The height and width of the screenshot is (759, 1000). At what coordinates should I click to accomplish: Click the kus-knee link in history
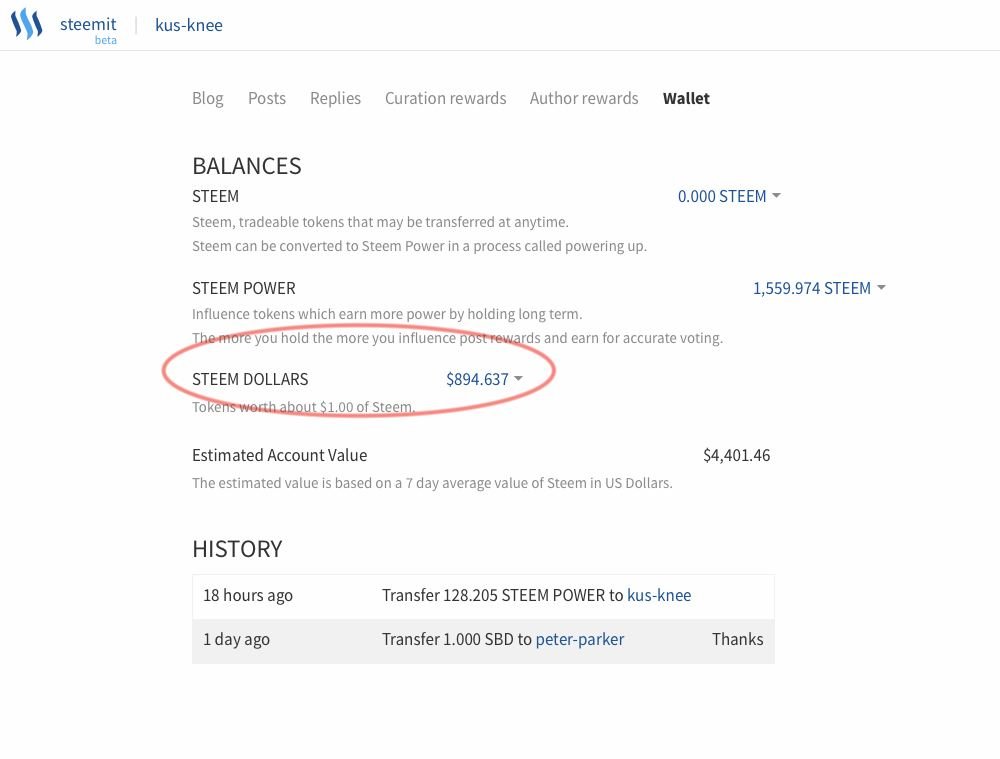[x=659, y=595]
